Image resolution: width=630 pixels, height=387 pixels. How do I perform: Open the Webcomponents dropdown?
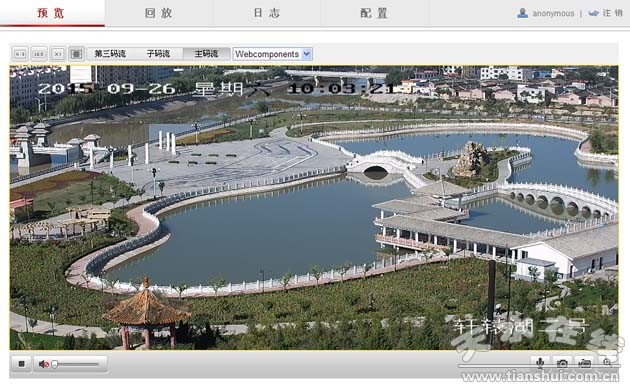pyautogui.click(x=272, y=54)
